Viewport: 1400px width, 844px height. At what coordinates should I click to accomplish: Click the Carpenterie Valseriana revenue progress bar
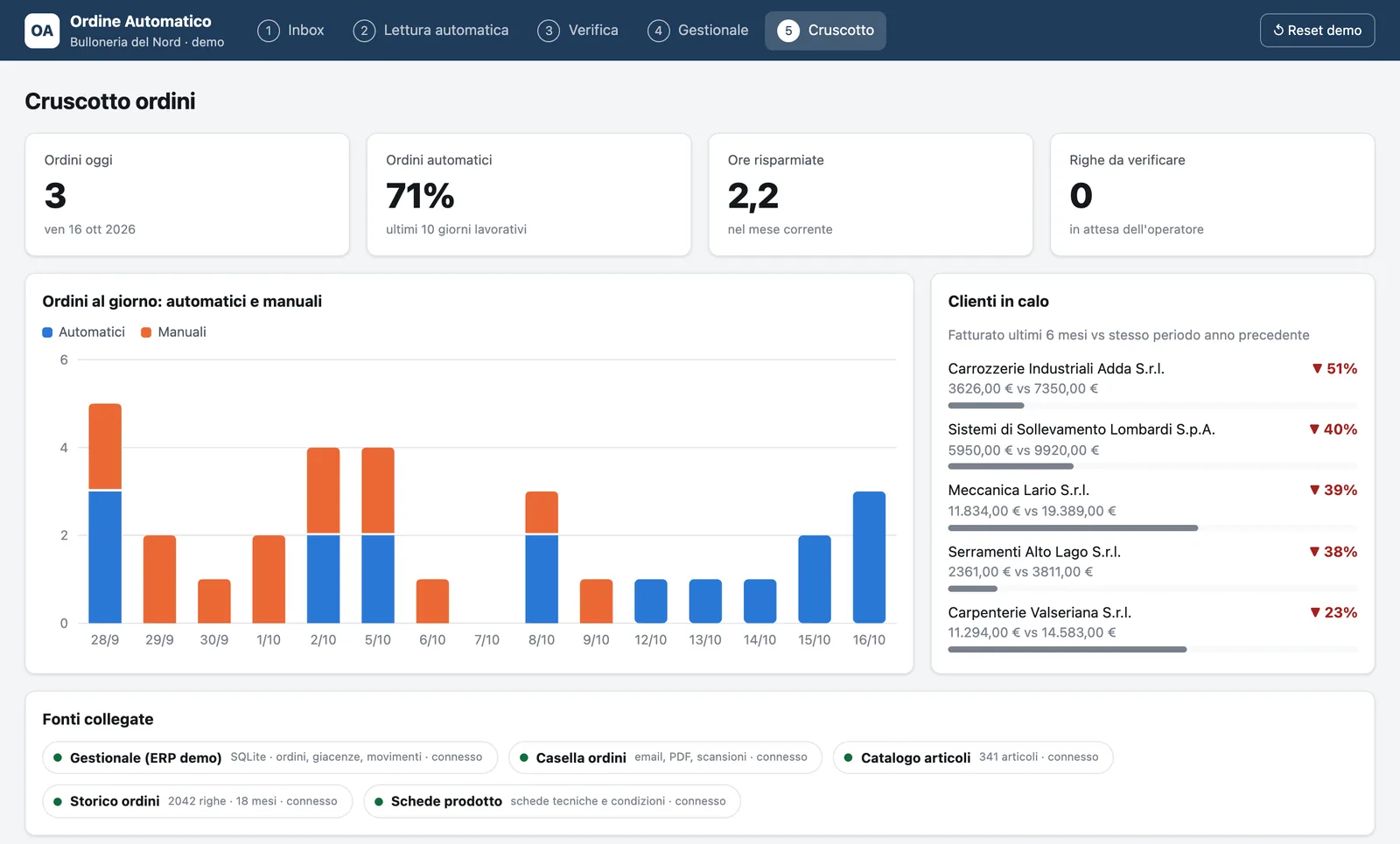pos(1153,650)
